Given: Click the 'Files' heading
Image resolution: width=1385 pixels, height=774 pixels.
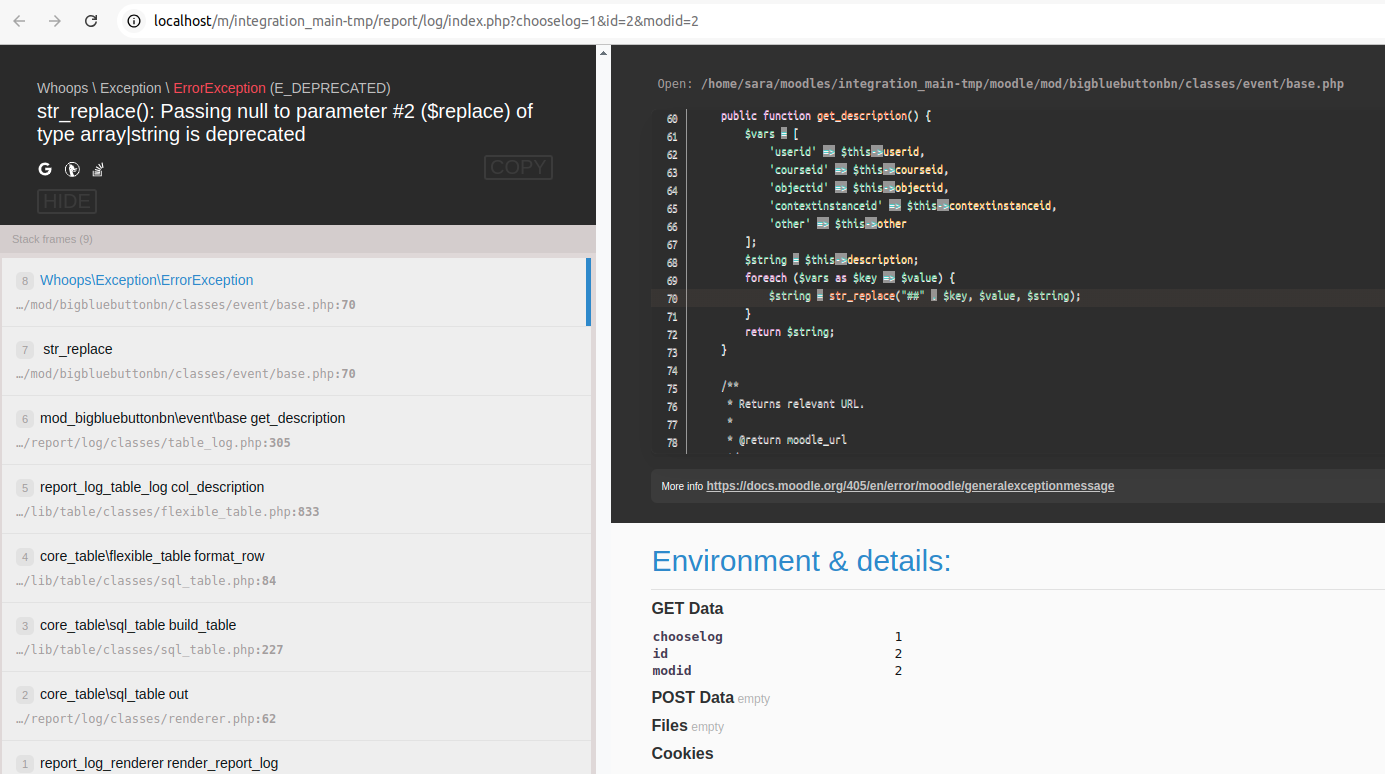Looking at the screenshot, I should [x=670, y=726].
